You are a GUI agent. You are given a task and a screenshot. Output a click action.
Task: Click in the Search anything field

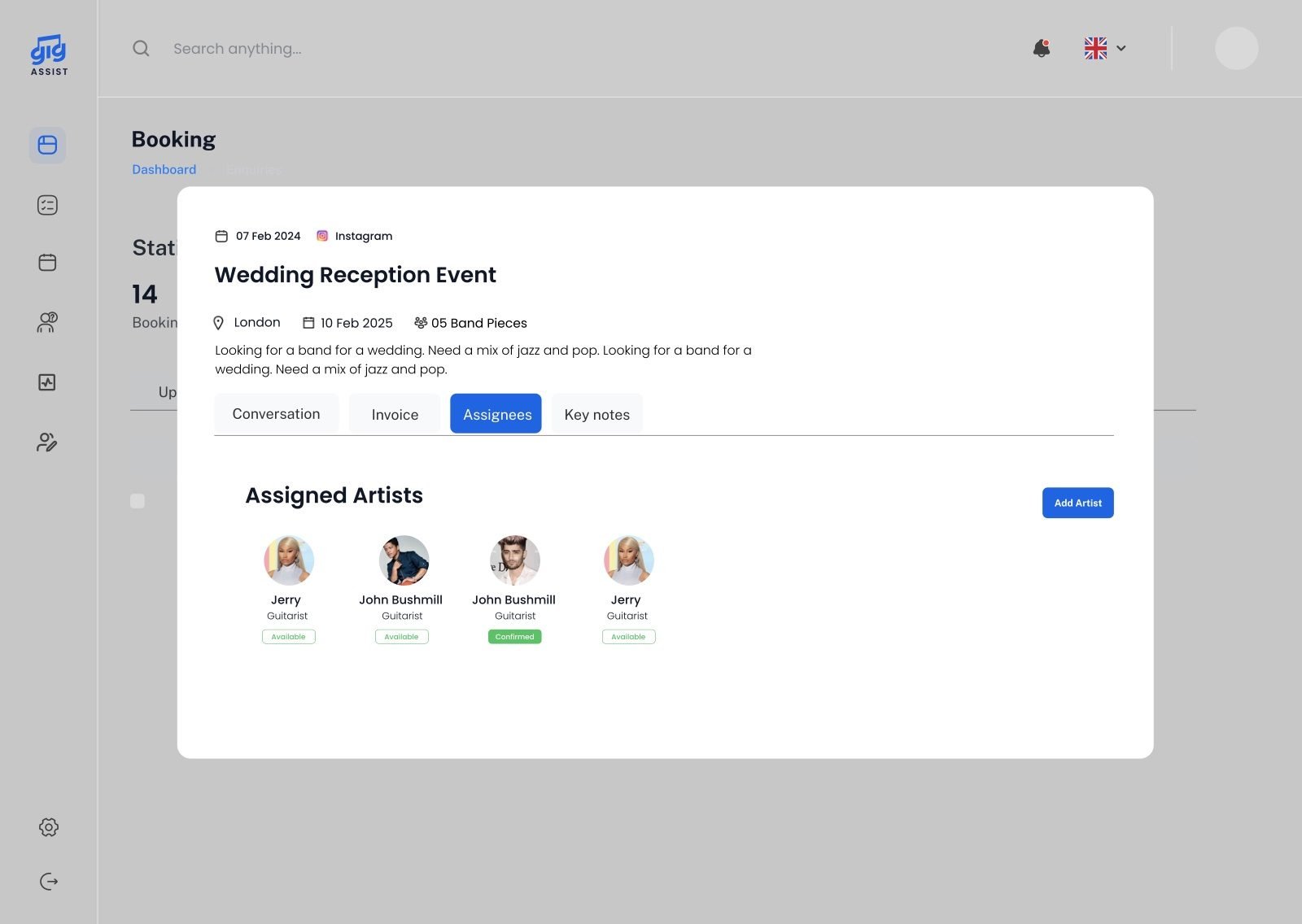click(x=237, y=49)
